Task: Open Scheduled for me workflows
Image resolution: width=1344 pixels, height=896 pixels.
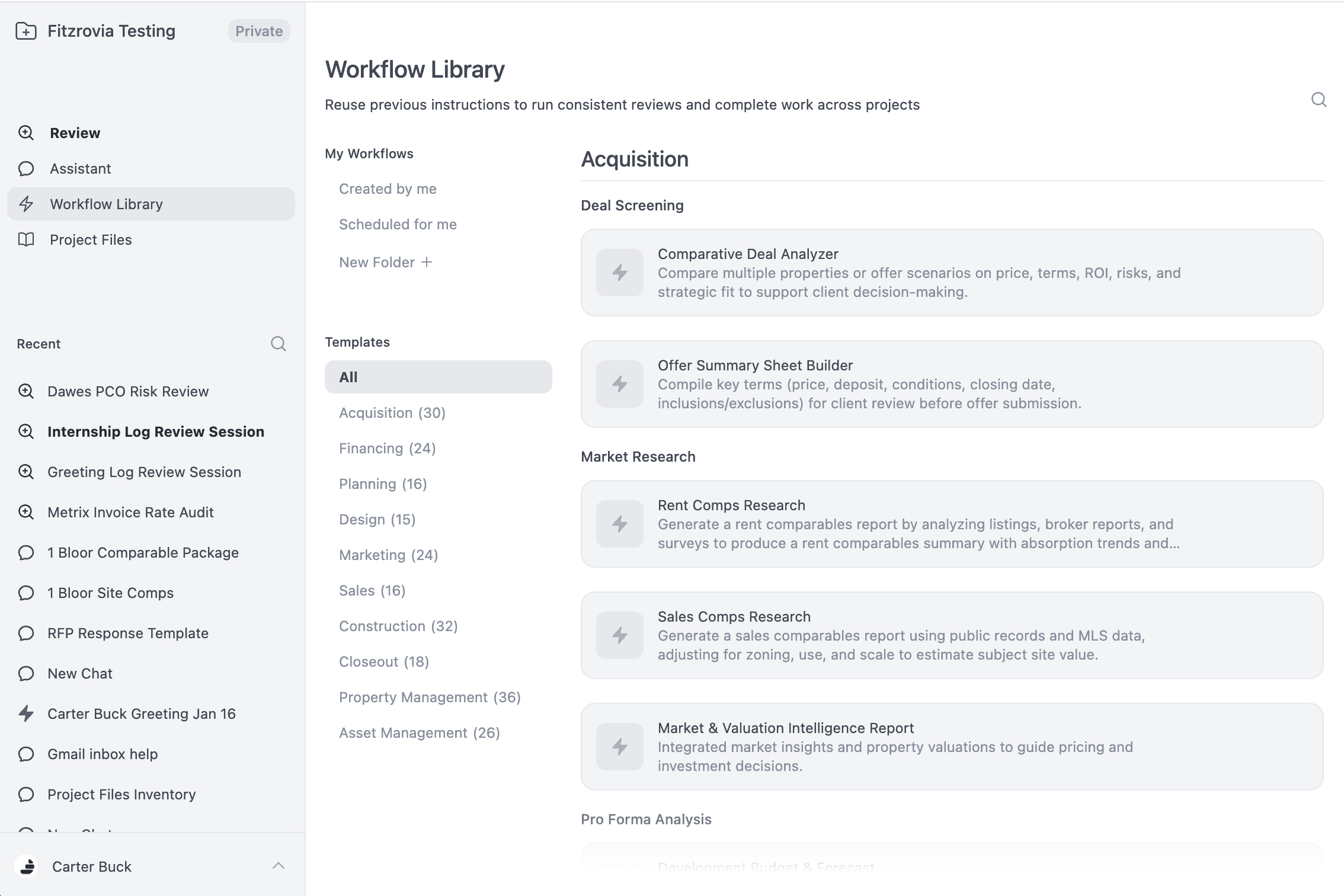Action: point(398,224)
